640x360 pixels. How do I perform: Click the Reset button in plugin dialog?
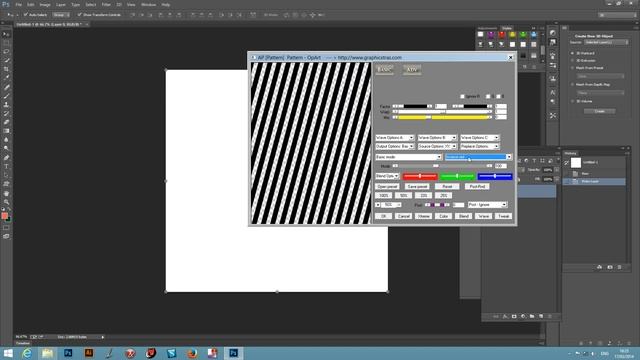[447, 187]
